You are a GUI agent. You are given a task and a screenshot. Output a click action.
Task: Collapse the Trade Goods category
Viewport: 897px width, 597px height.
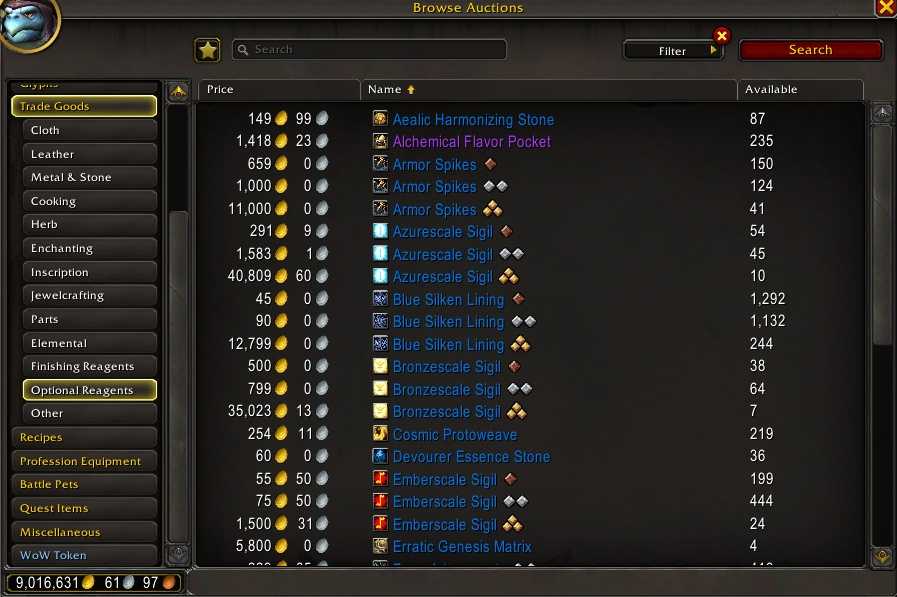pyautogui.click(x=84, y=106)
